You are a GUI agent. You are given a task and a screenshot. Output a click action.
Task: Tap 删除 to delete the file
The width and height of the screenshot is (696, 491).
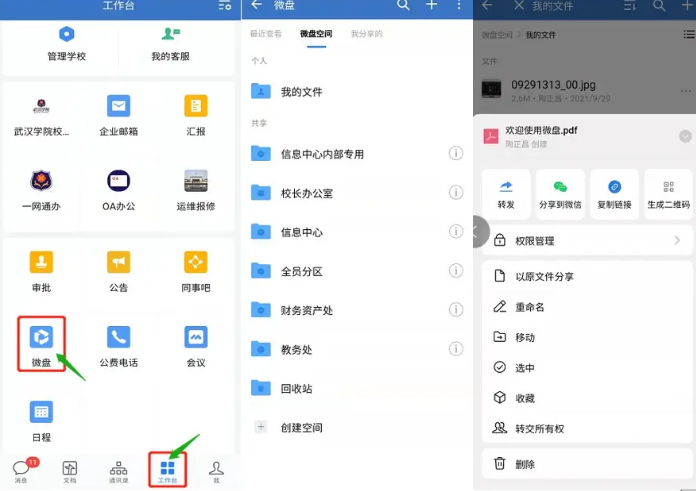click(x=525, y=464)
